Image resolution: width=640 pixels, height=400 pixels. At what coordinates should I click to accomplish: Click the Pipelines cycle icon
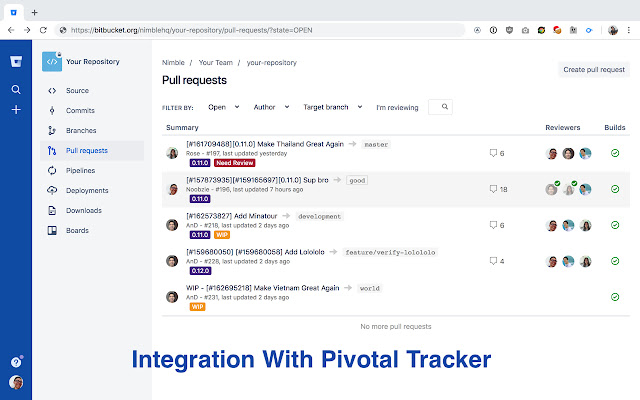[52, 171]
